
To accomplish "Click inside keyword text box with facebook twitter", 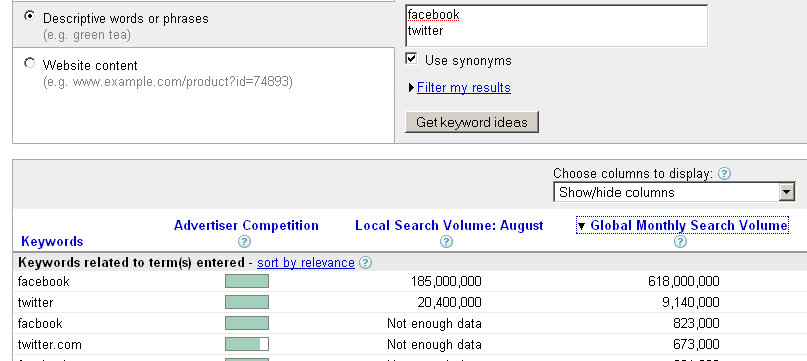I will tap(556, 26).
